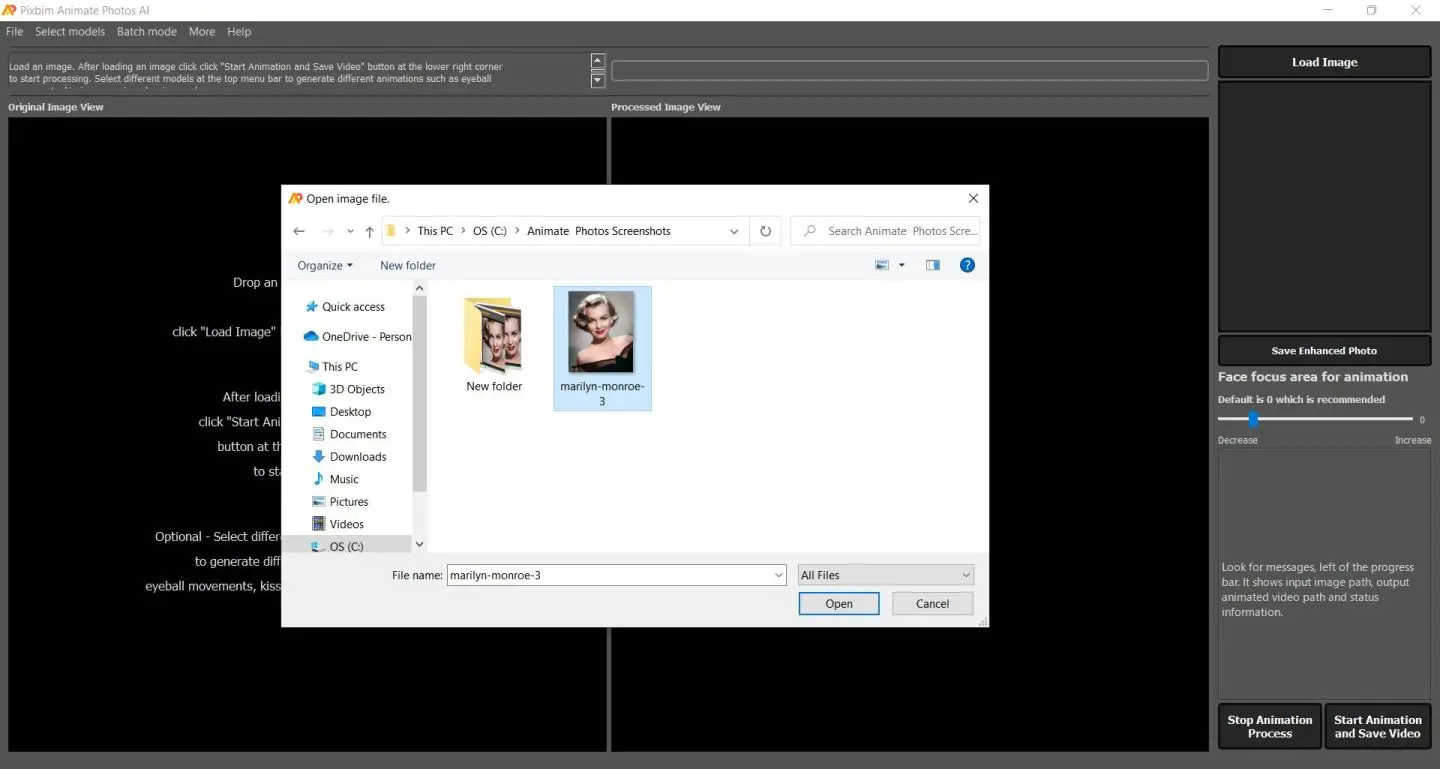Select This PC in navigation tree
This screenshot has width=1440, height=769.
point(331,367)
